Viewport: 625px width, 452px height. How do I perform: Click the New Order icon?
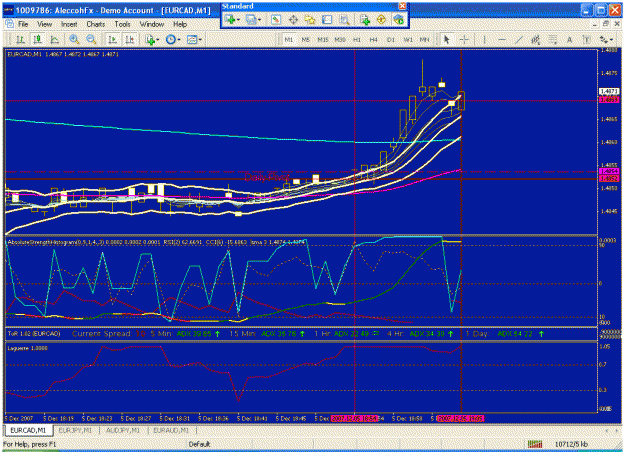[x=364, y=19]
